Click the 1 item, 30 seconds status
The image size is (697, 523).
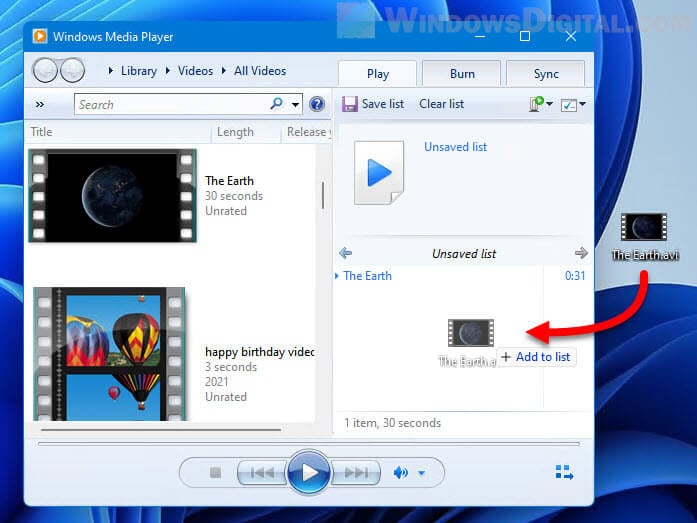tap(393, 423)
